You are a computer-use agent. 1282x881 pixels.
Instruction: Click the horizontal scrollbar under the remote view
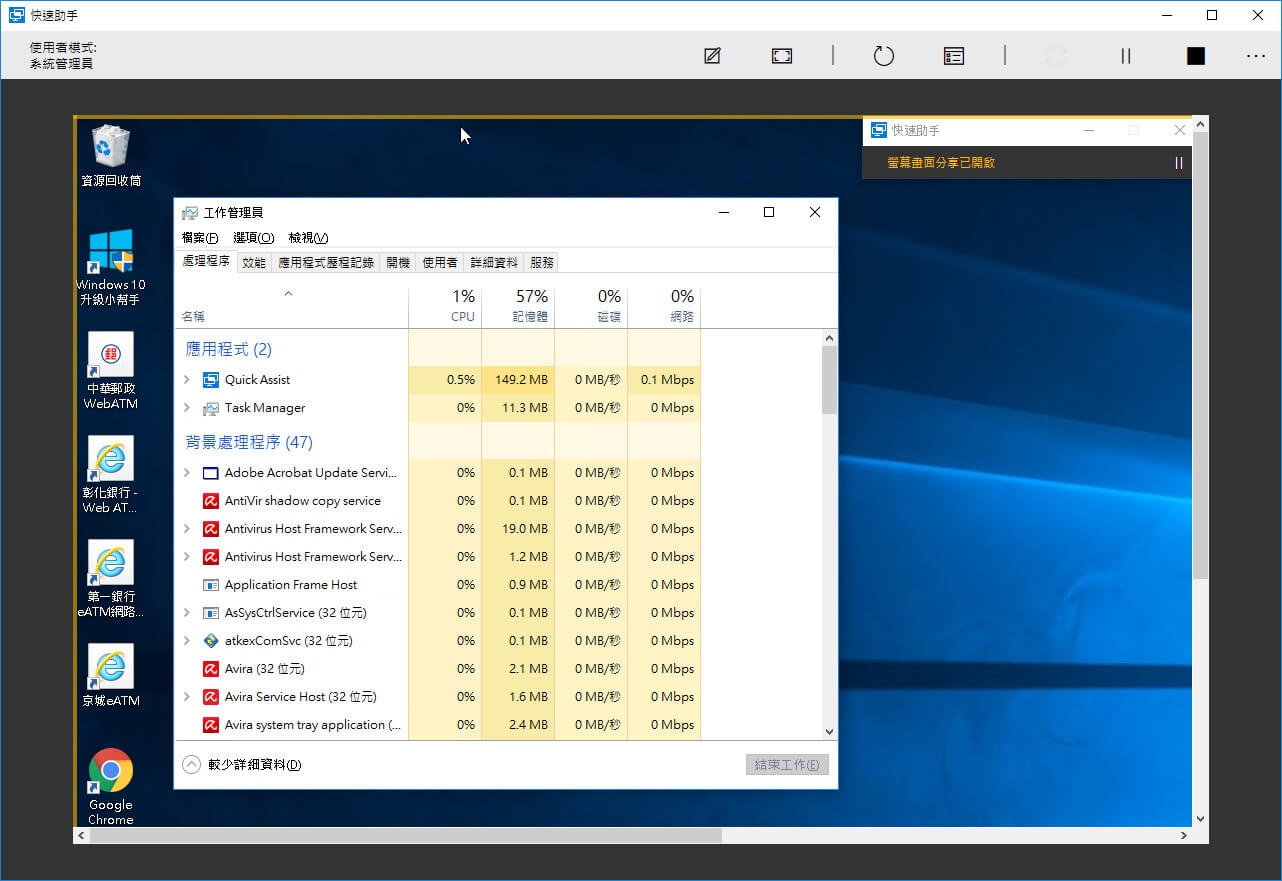point(405,835)
